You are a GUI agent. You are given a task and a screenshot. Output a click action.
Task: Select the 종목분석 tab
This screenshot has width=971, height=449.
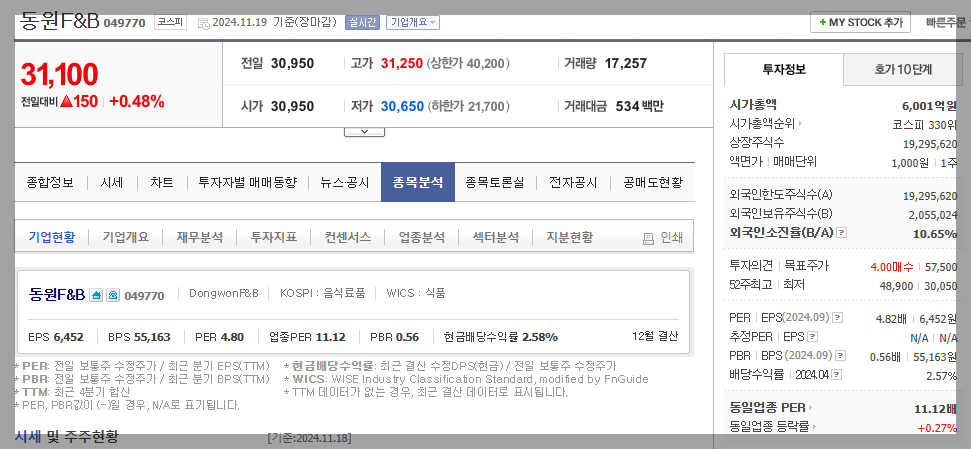[x=418, y=183]
